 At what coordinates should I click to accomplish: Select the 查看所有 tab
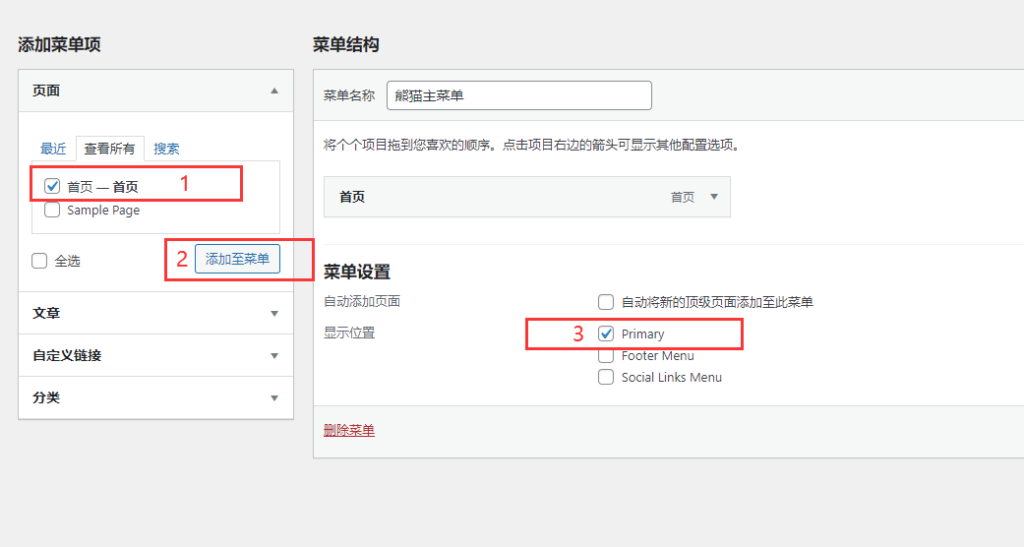110,149
